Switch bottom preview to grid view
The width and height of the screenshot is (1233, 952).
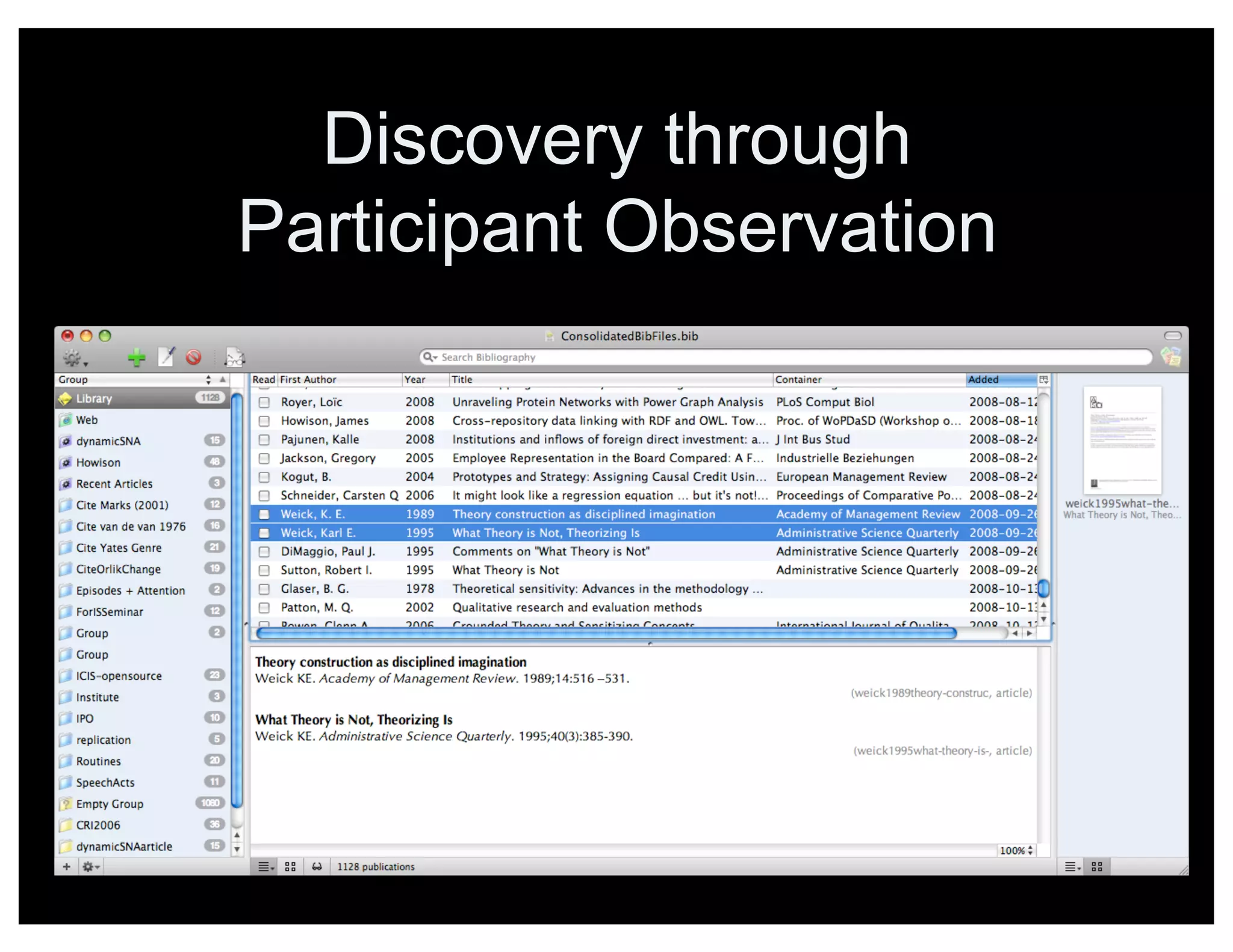tap(290, 867)
